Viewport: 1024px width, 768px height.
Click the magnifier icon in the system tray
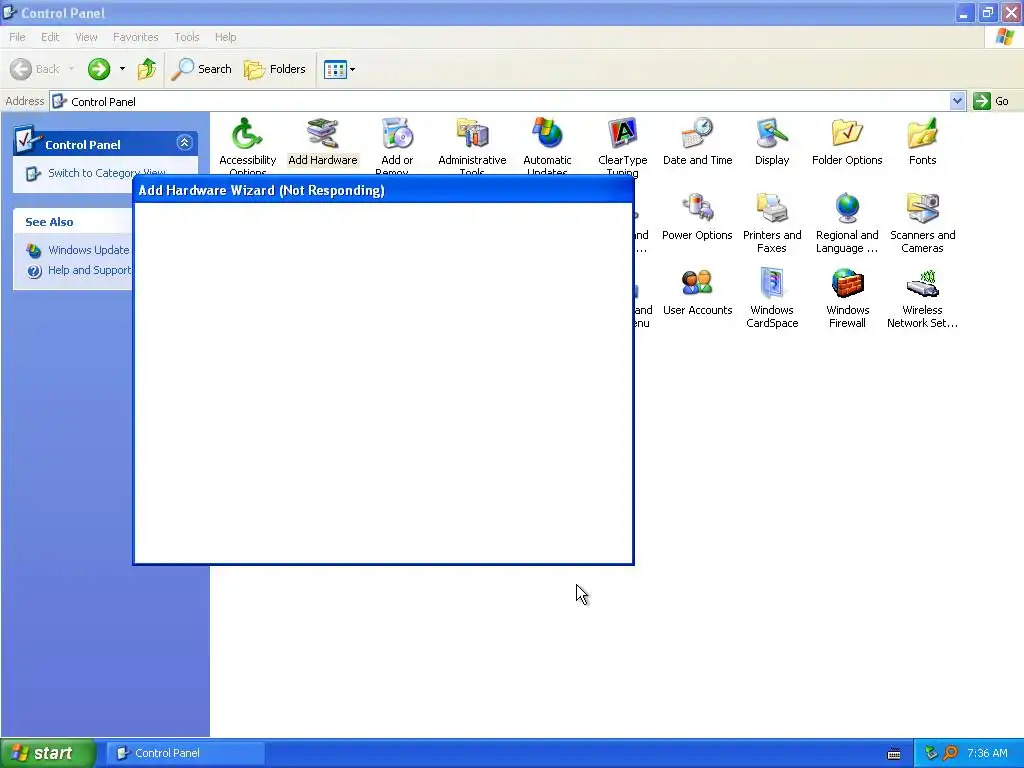pos(950,753)
